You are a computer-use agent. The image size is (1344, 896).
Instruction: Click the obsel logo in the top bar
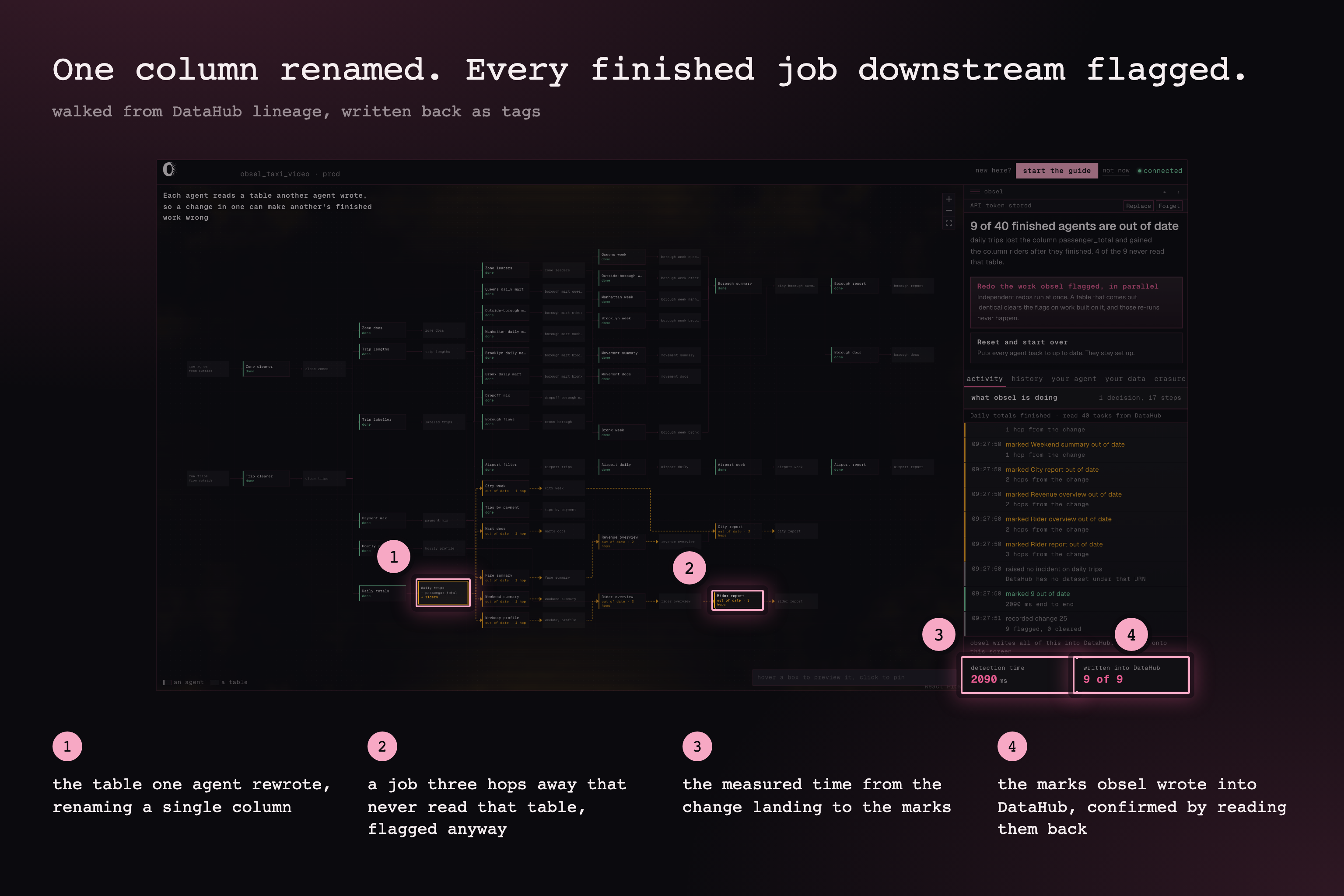(168, 169)
